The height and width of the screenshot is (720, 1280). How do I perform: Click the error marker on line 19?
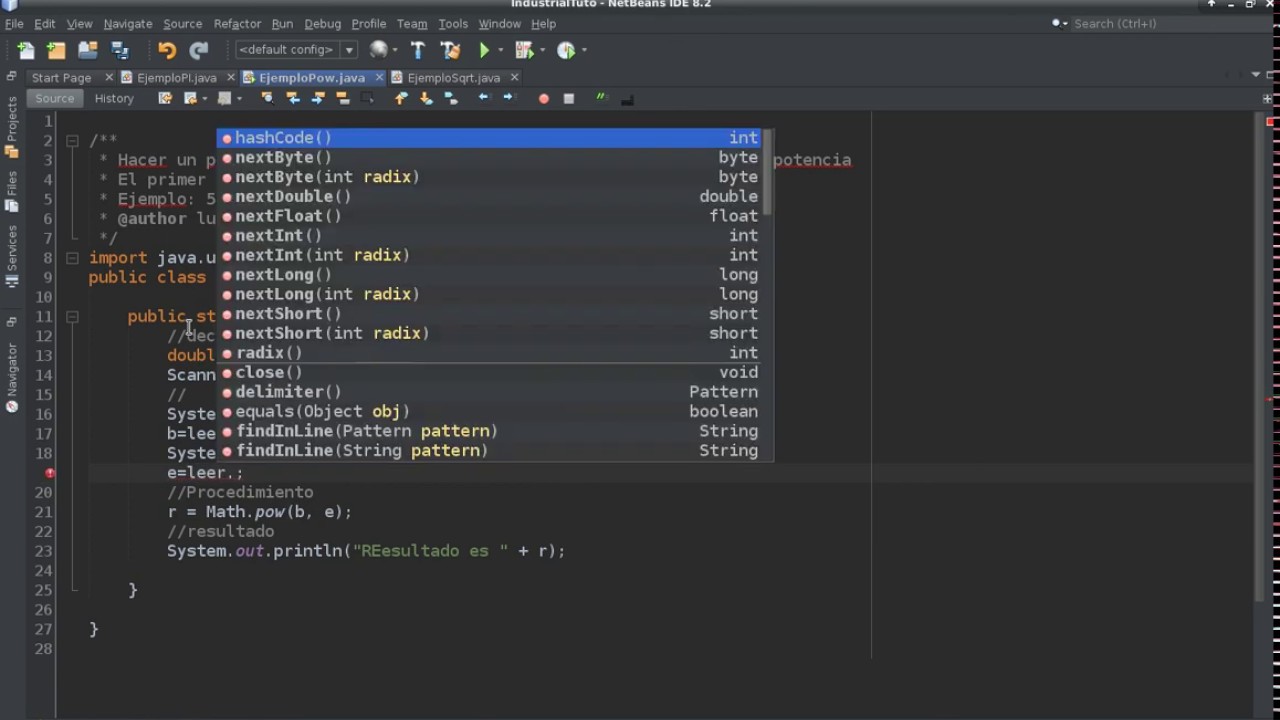[50, 473]
